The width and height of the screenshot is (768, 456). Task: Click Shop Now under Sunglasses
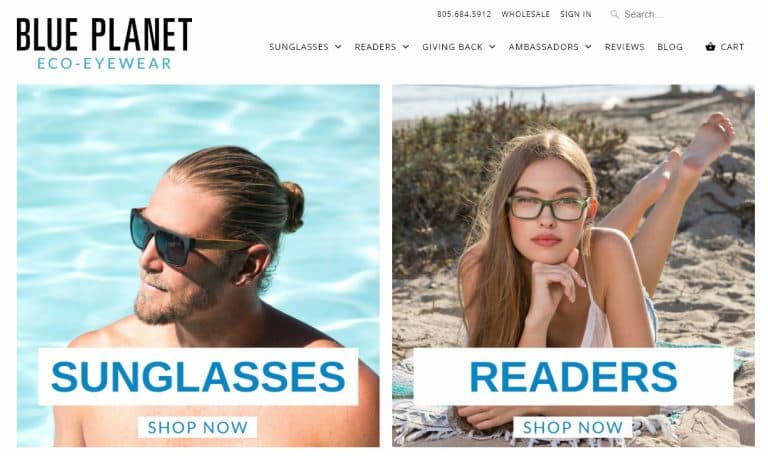click(x=198, y=427)
